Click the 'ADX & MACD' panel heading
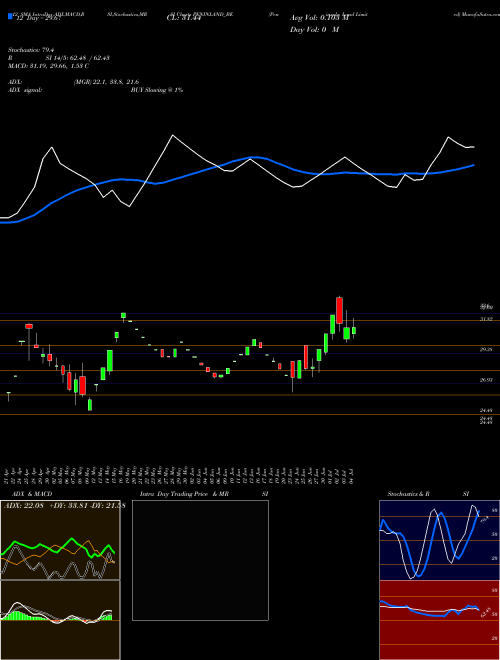The height and width of the screenshot is (660, 500). coord(30,494)
